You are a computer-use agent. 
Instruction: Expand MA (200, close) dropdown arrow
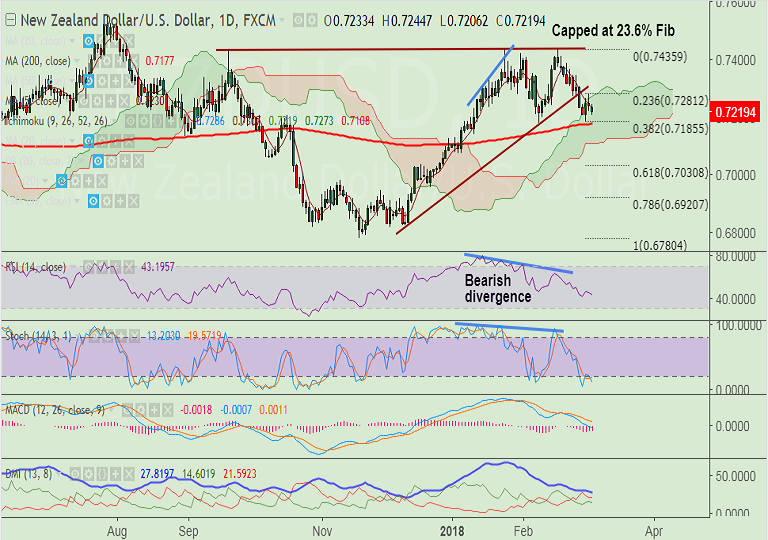click(76, 61)
